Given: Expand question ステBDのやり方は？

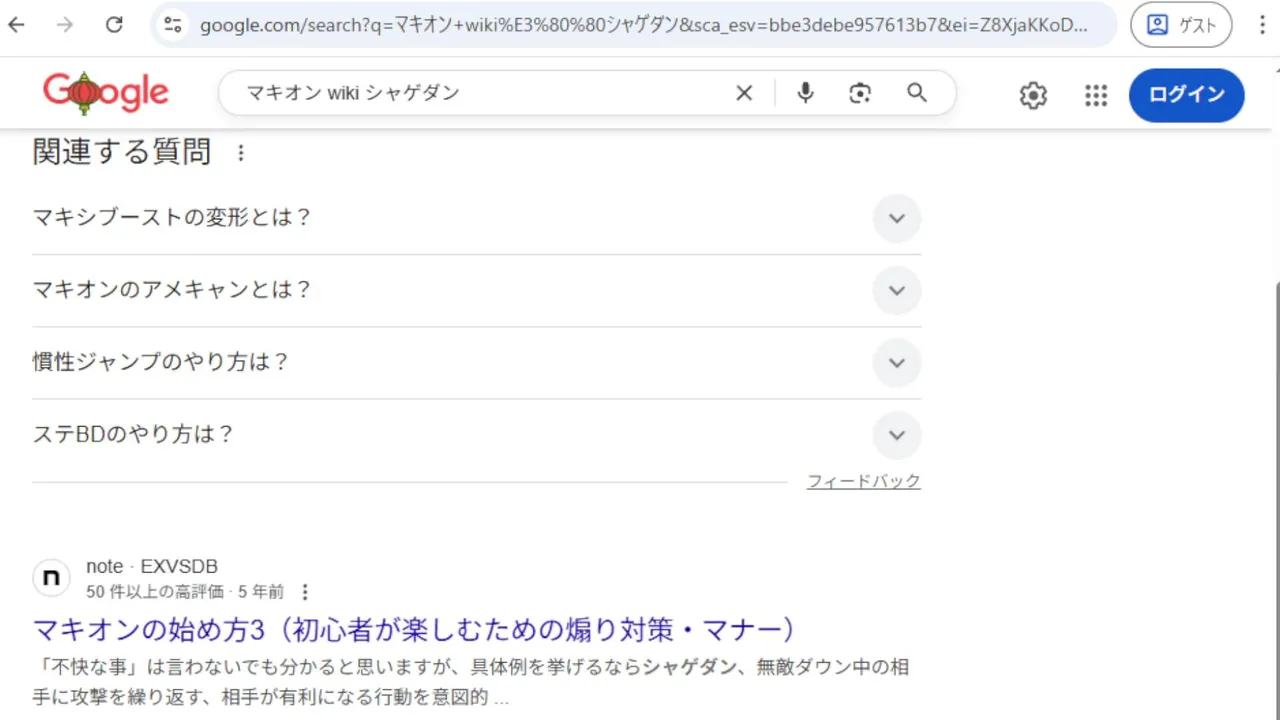Looking at the screenshot, I should 476,435.
